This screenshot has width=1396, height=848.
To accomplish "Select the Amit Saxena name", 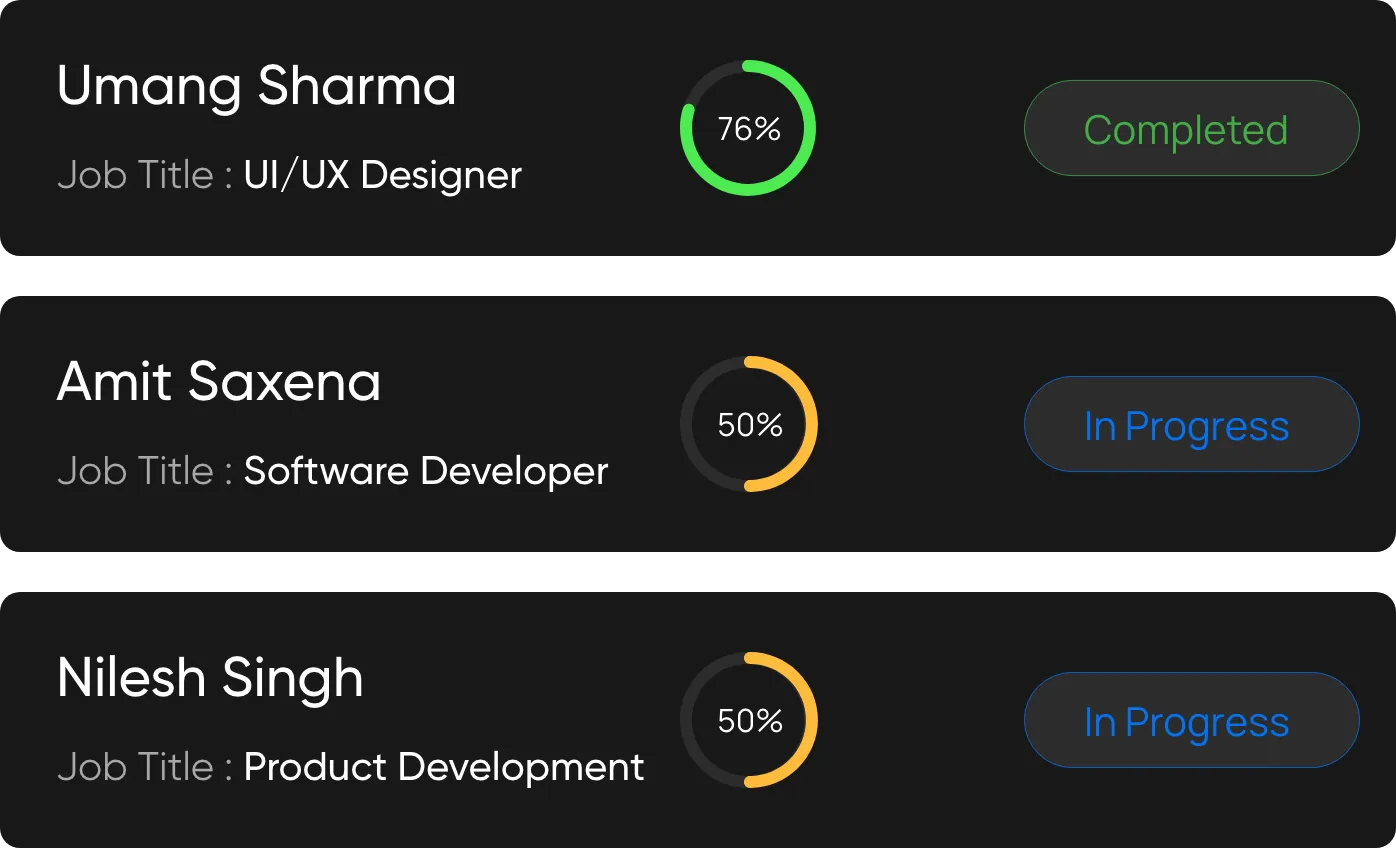I will (x=218, y=382).
